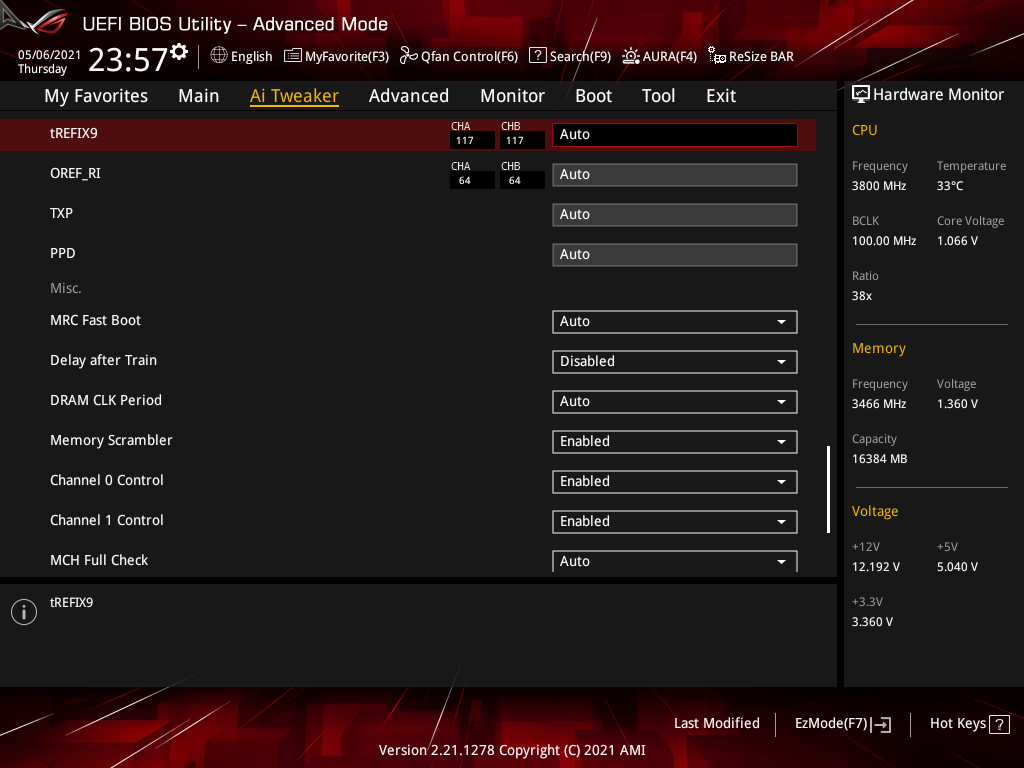
Task: Click the tREFIX9 Auto input field
Action: click(x=675, y=135)
